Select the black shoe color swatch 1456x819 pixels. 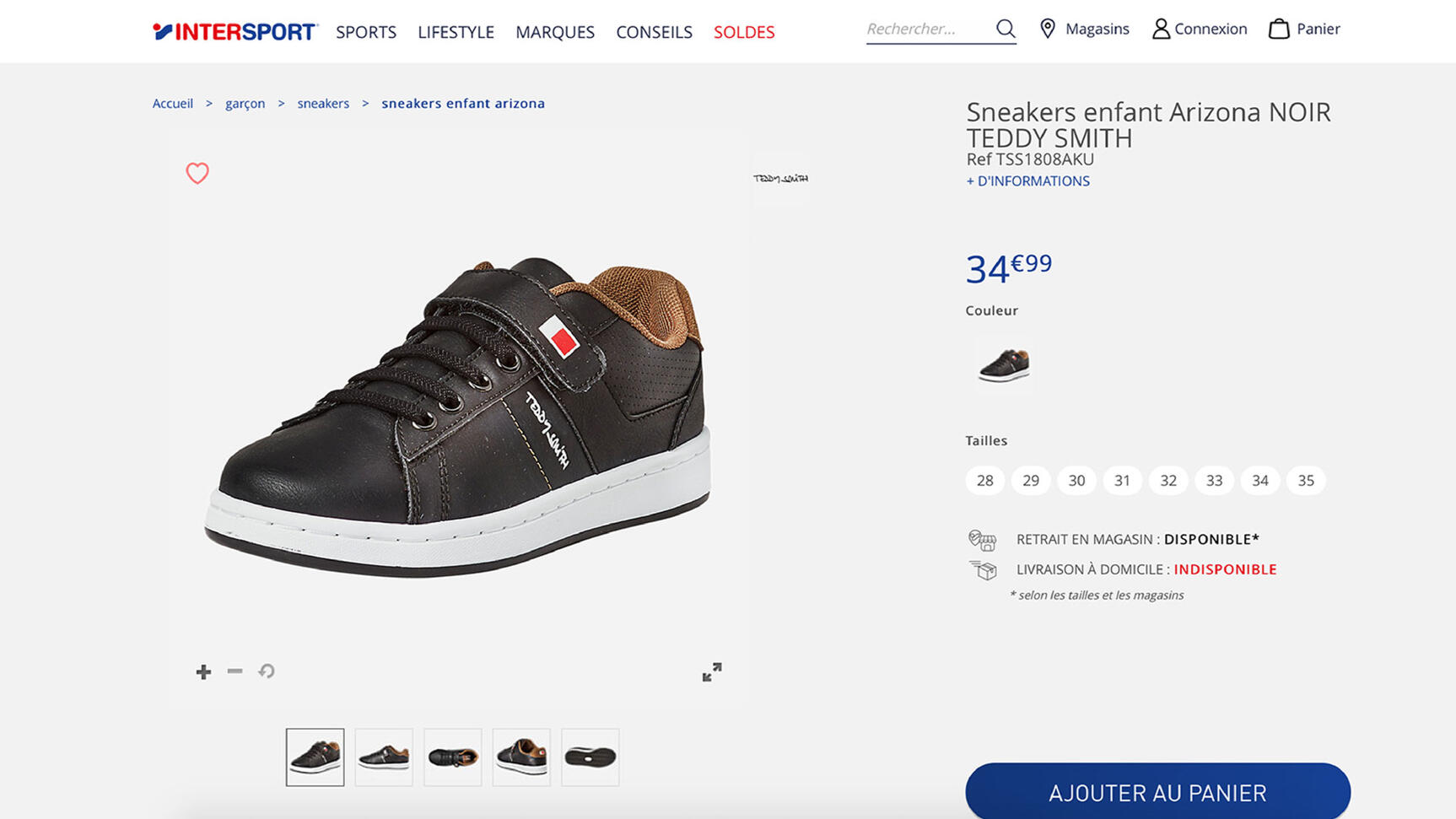1004,365
